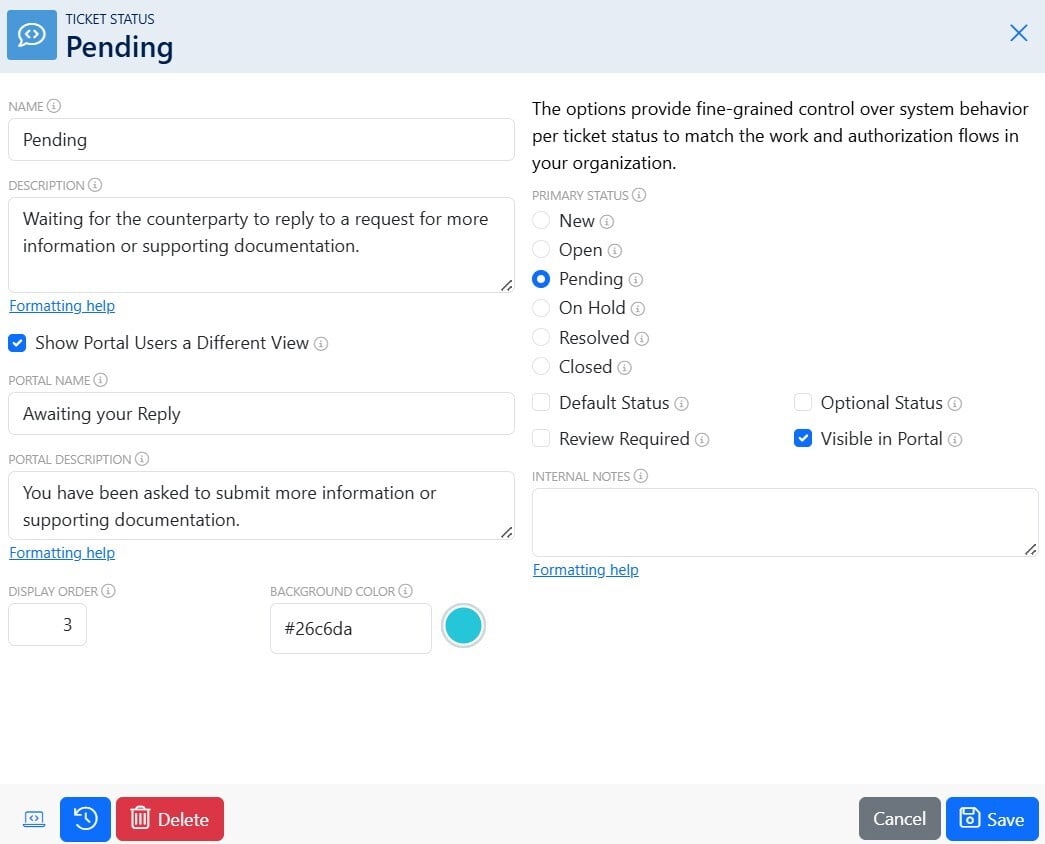Viewport: 1045px width, 844px height.
Task: Open Formatting help link under Portal Description
Action: pos(62,553)
